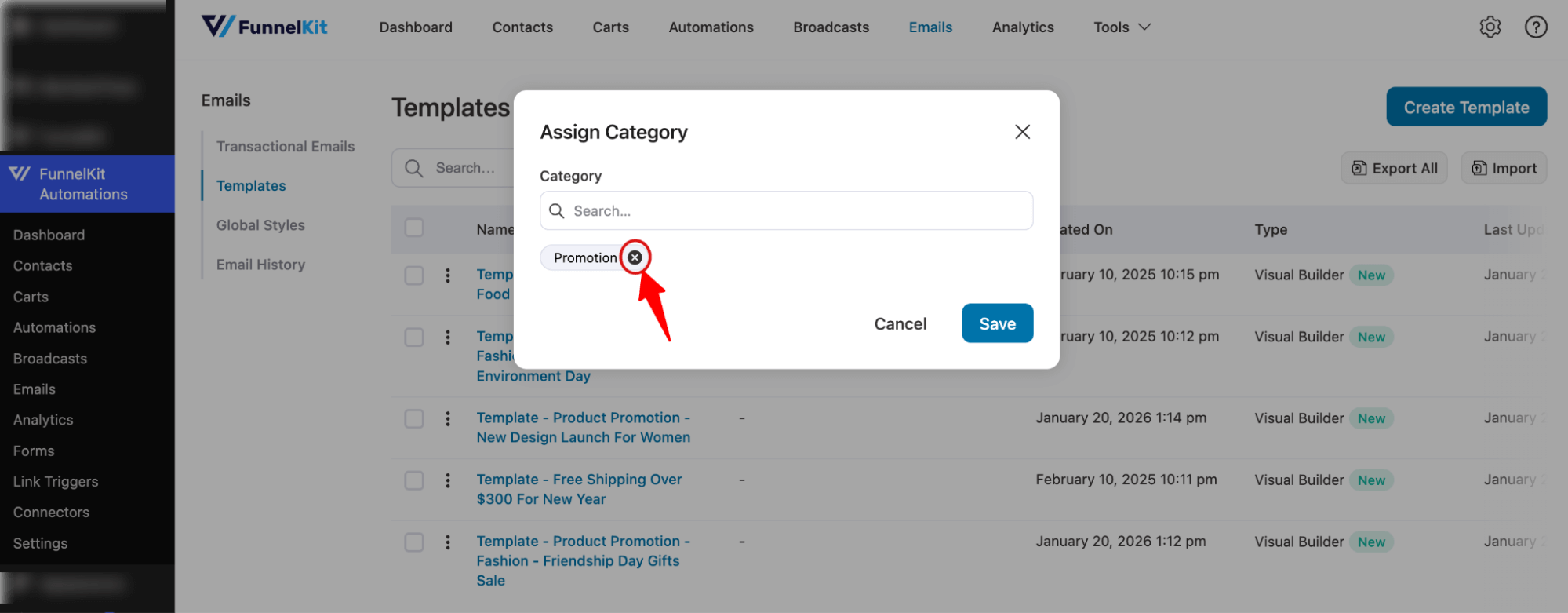
Task: Save the assigned category
Action: (x=997, y=323)
